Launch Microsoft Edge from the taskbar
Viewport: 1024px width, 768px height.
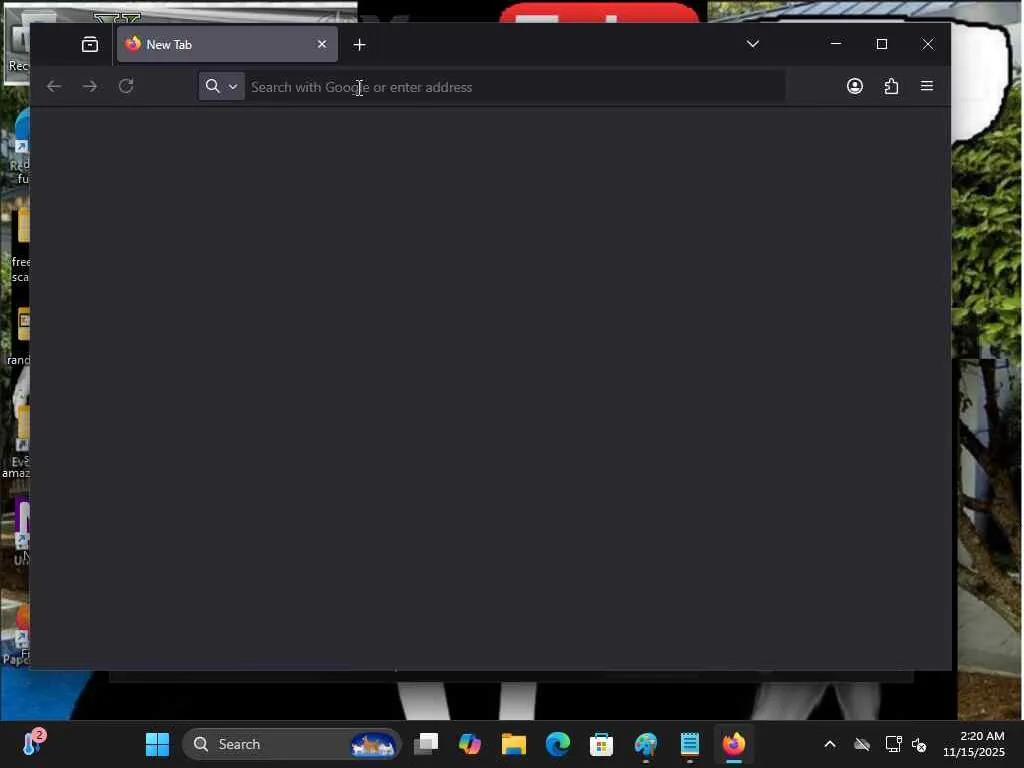(558, 744)
